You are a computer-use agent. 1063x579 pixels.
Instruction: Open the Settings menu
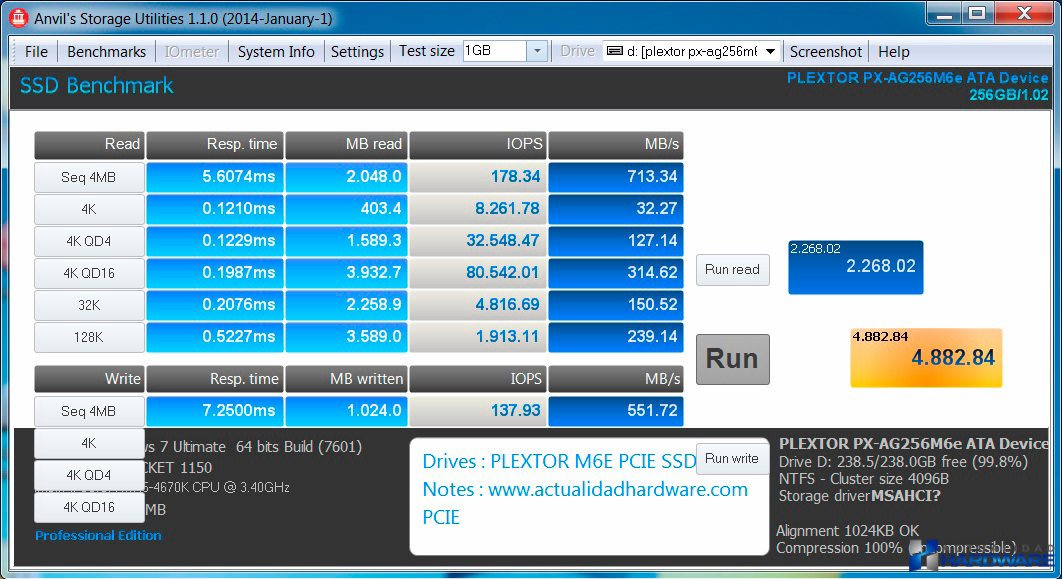(x=357, y=52)
